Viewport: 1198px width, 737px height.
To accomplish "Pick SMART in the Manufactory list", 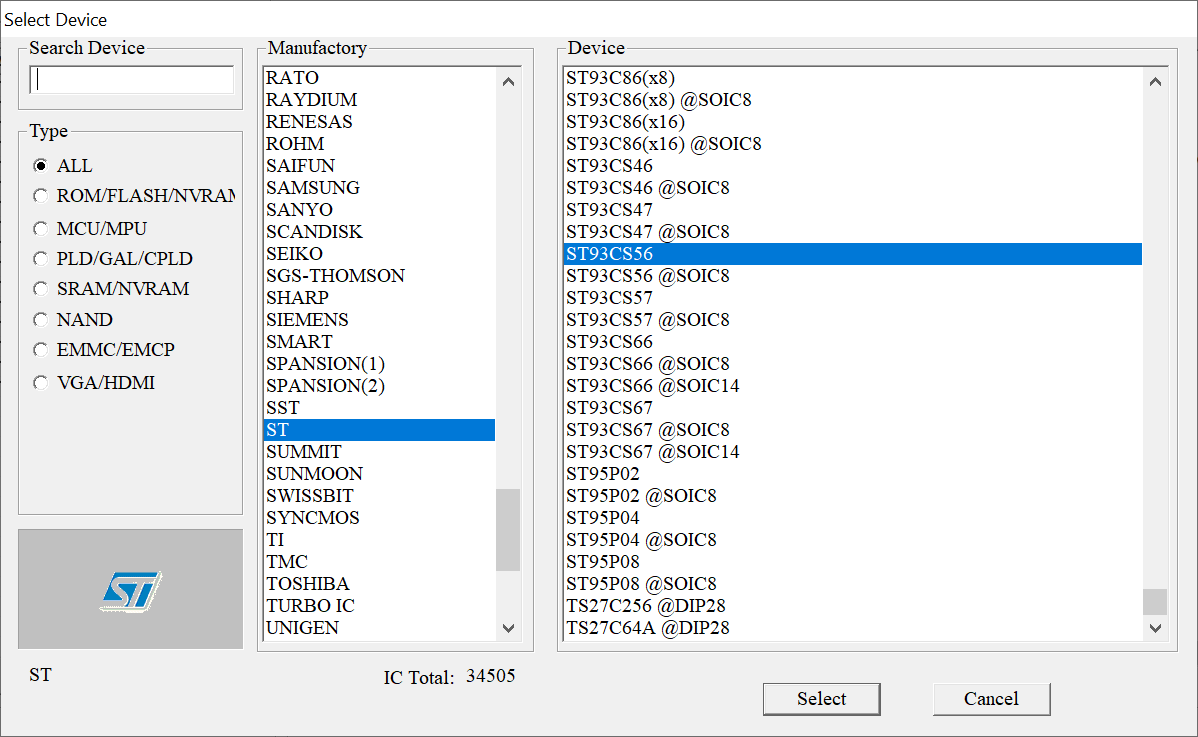I will (379, 342).
